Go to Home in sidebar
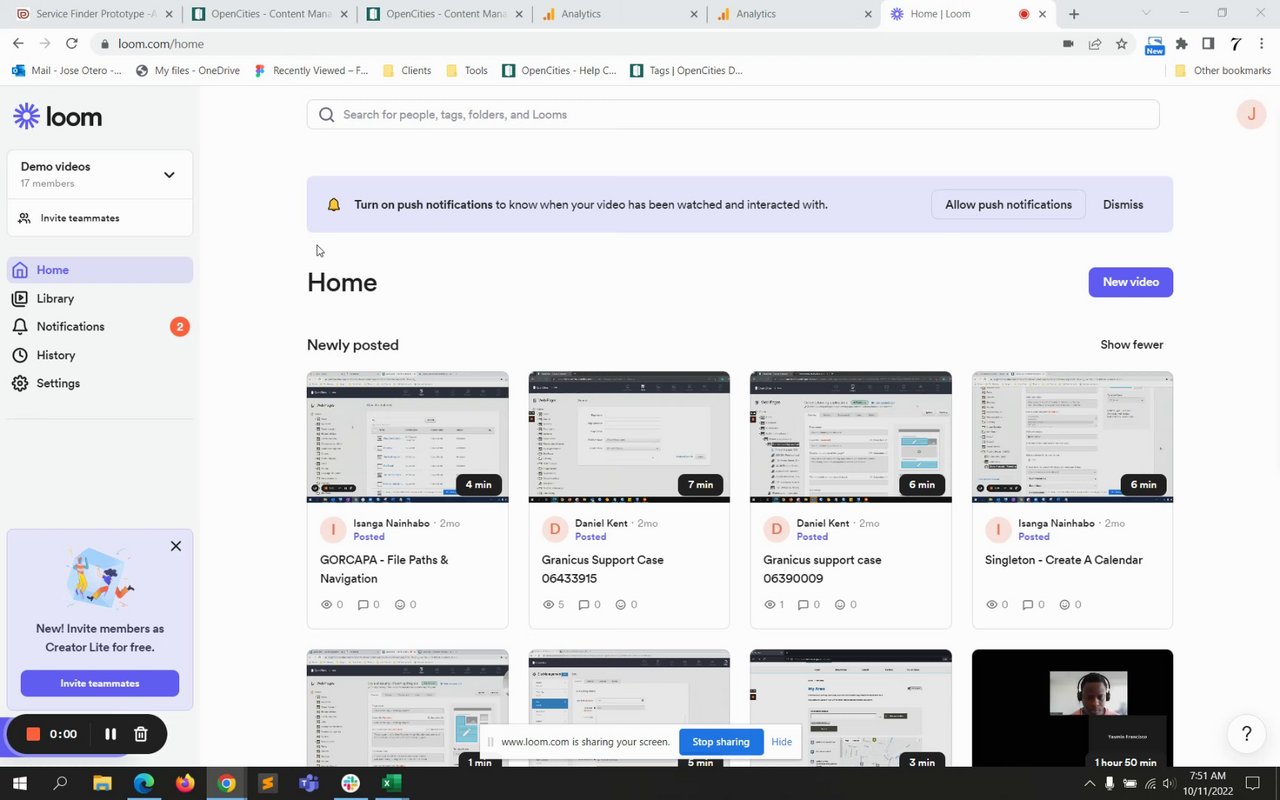Screen dimensions: 1280x800 [100, 270]
